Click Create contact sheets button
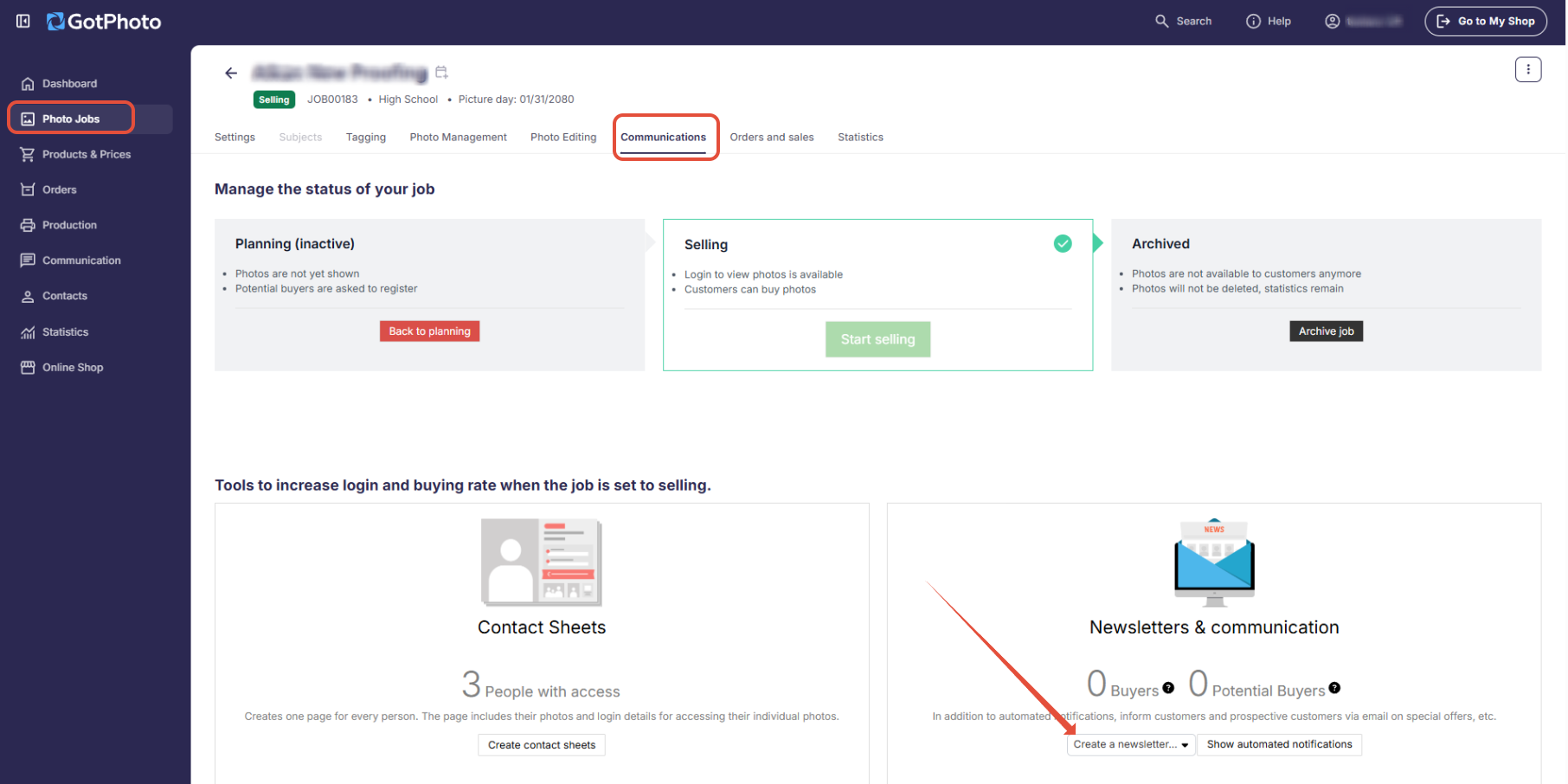The image size is (1568, 784). 542,745
